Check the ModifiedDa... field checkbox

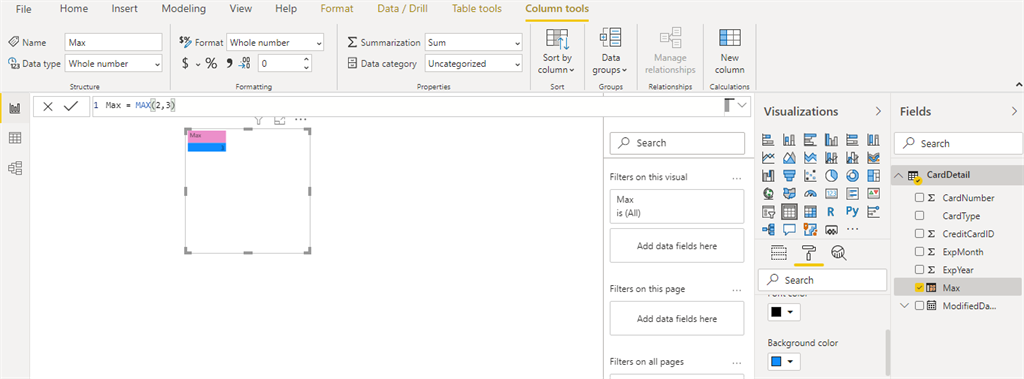[x=920, y=305]
